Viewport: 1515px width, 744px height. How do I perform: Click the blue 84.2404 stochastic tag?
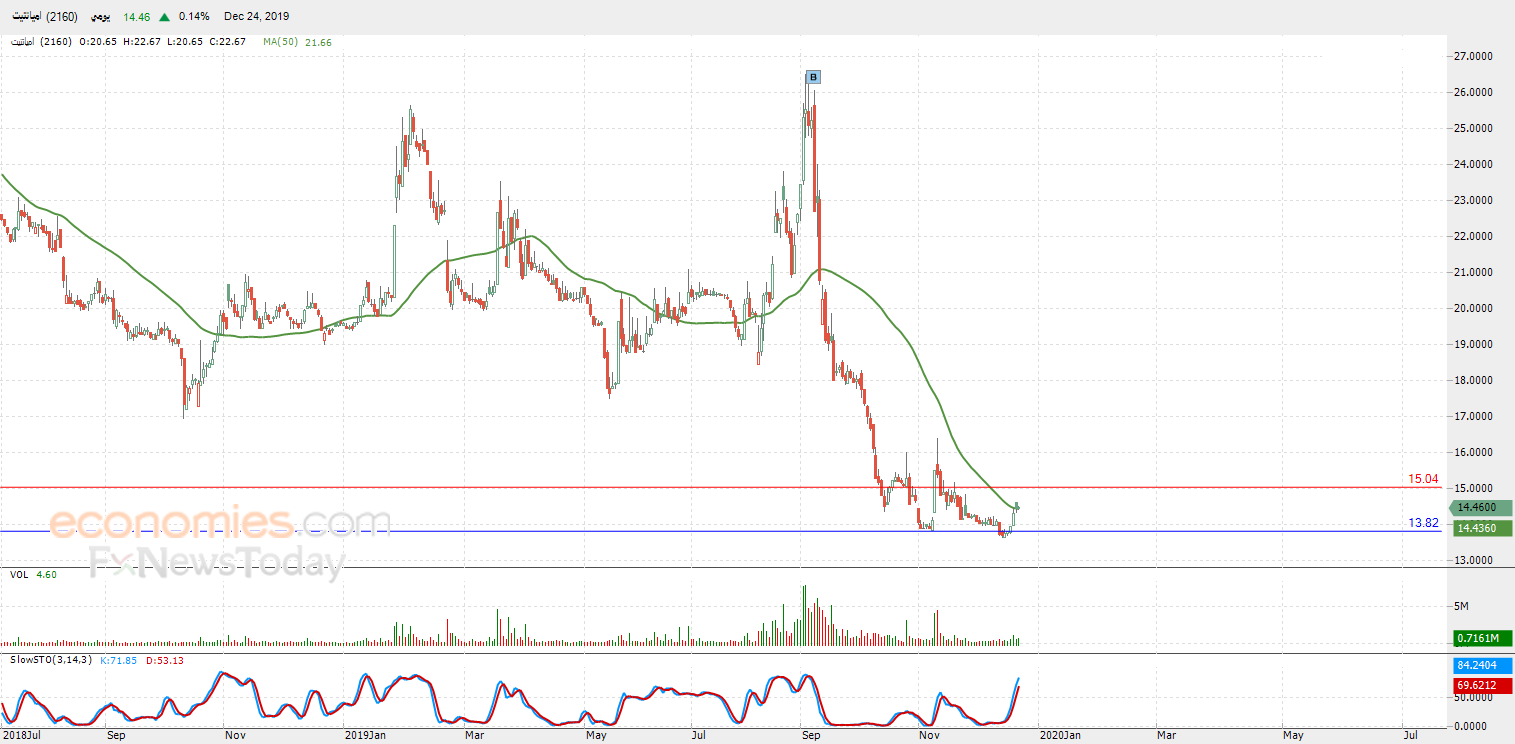tap(1484, 665)
